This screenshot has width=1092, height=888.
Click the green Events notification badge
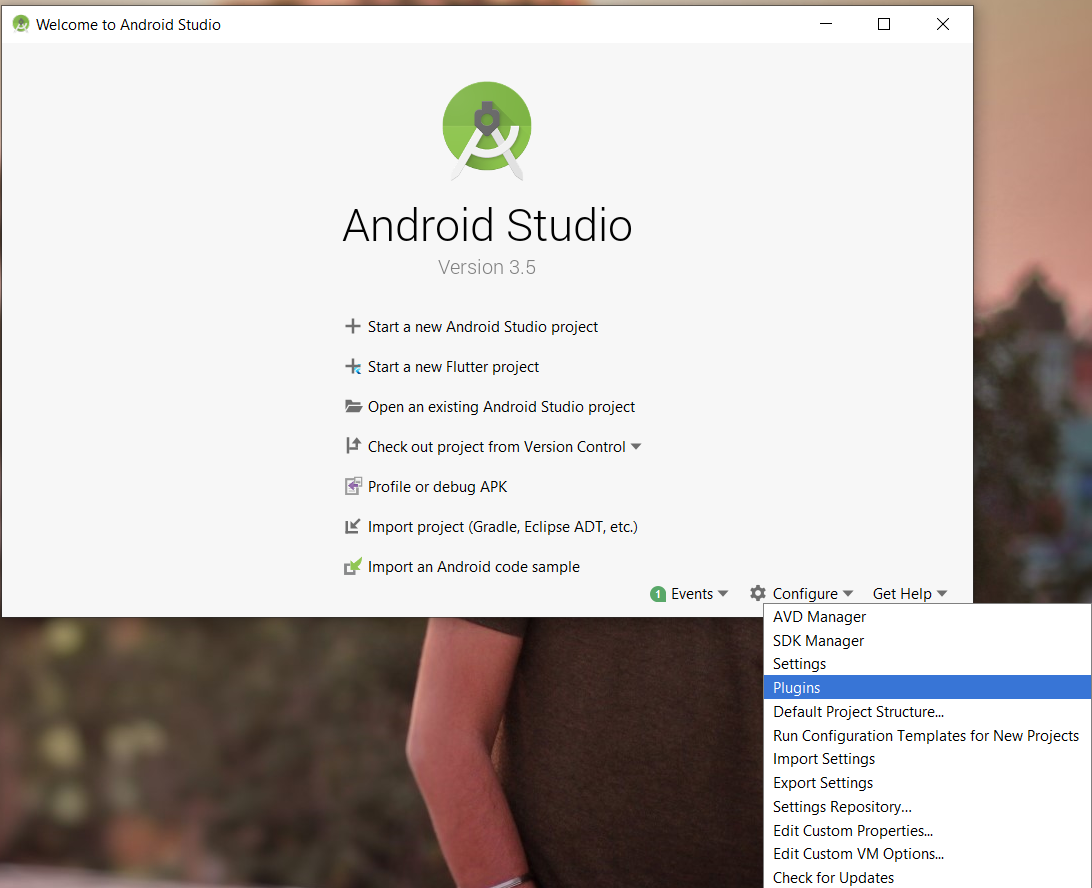(x=658, y=593)
